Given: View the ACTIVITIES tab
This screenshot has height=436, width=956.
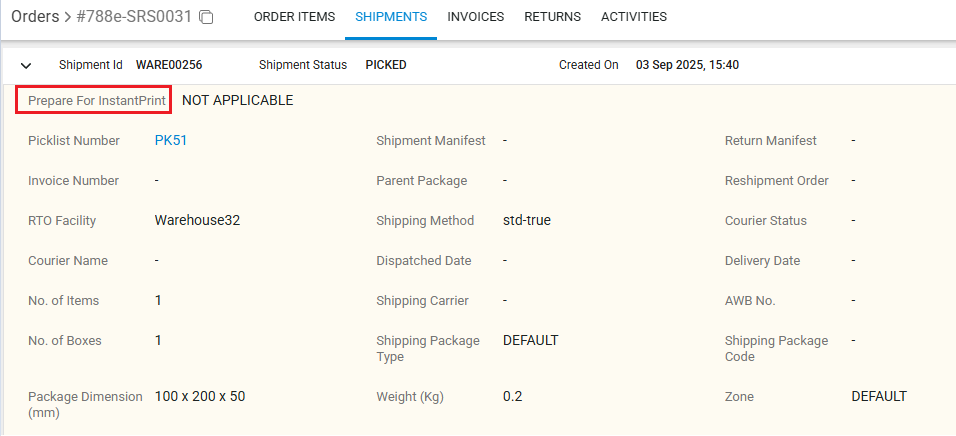Looking at the screenshot, I should tap(634, 17).
